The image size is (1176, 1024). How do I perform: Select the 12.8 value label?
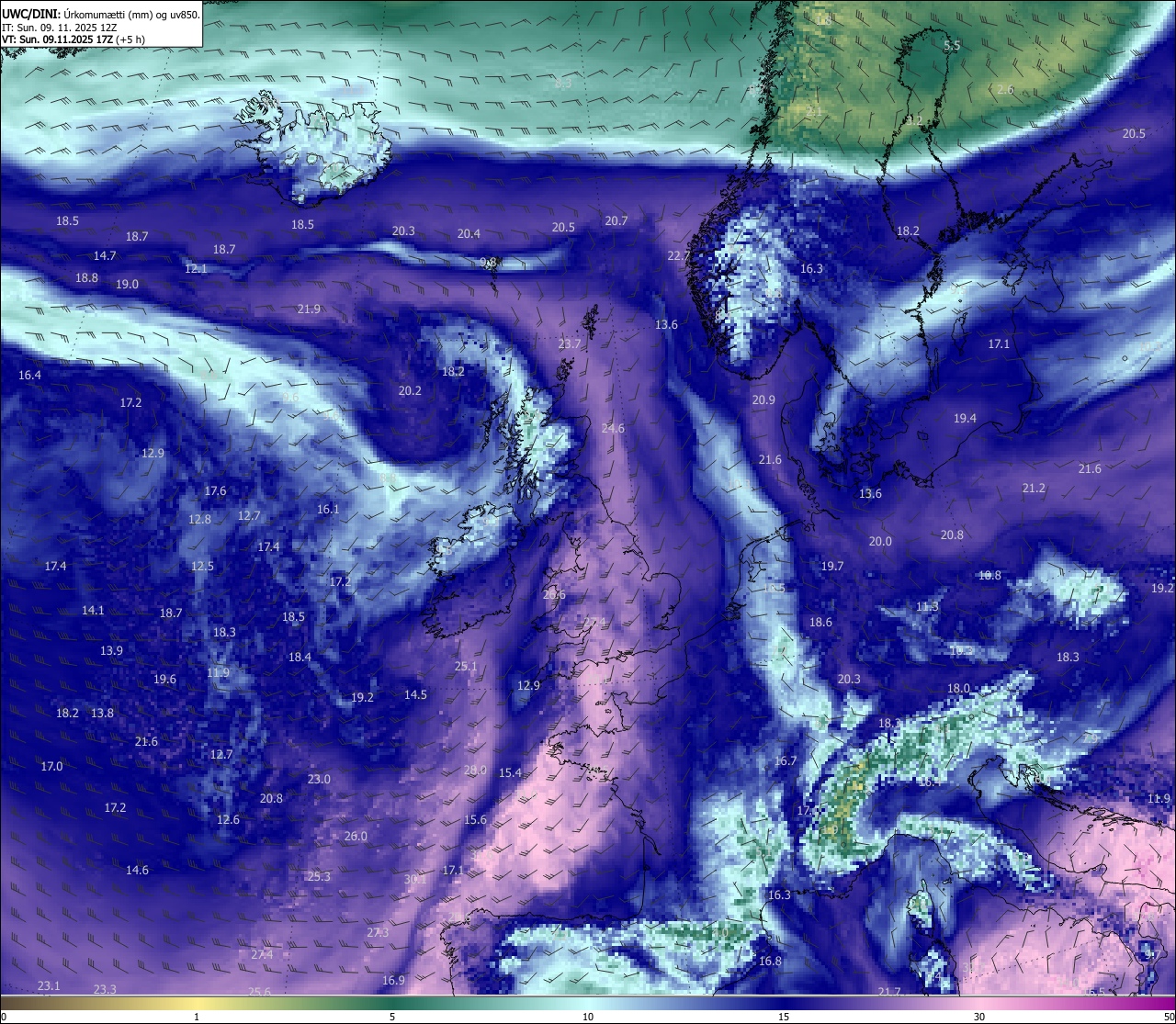(199, 519)
